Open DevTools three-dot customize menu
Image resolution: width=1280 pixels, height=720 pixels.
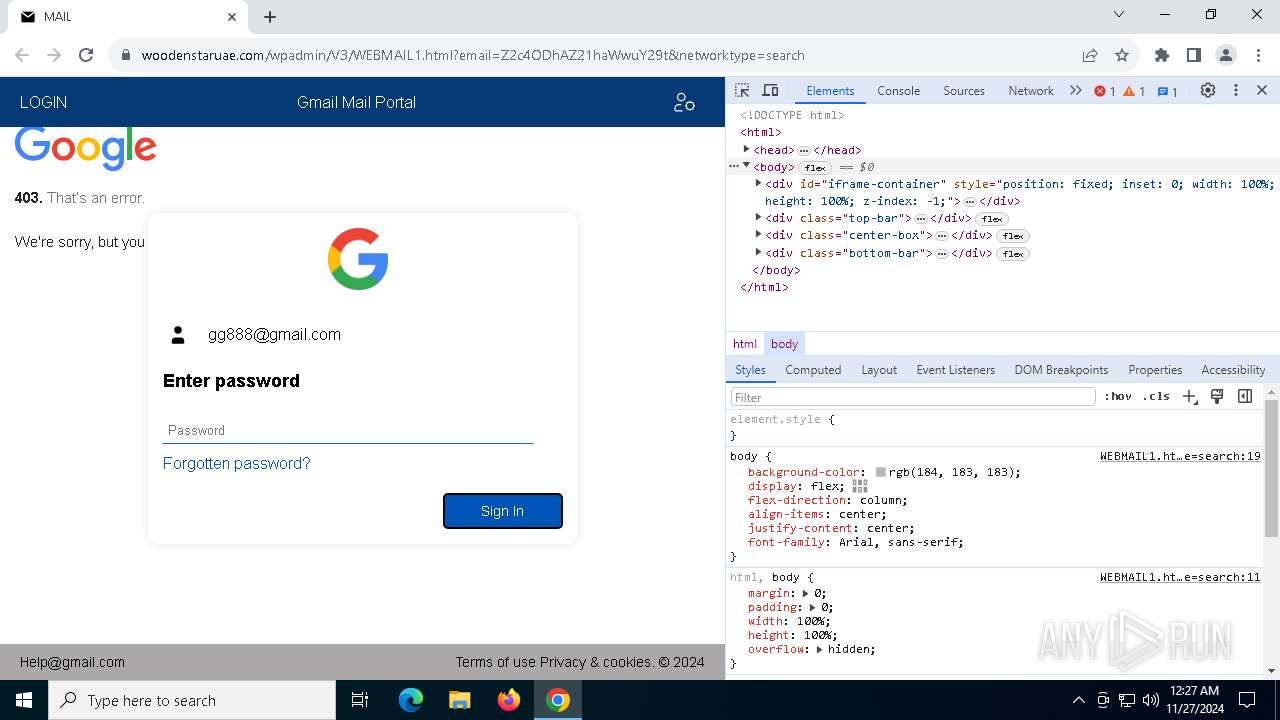pos(1236,90)
